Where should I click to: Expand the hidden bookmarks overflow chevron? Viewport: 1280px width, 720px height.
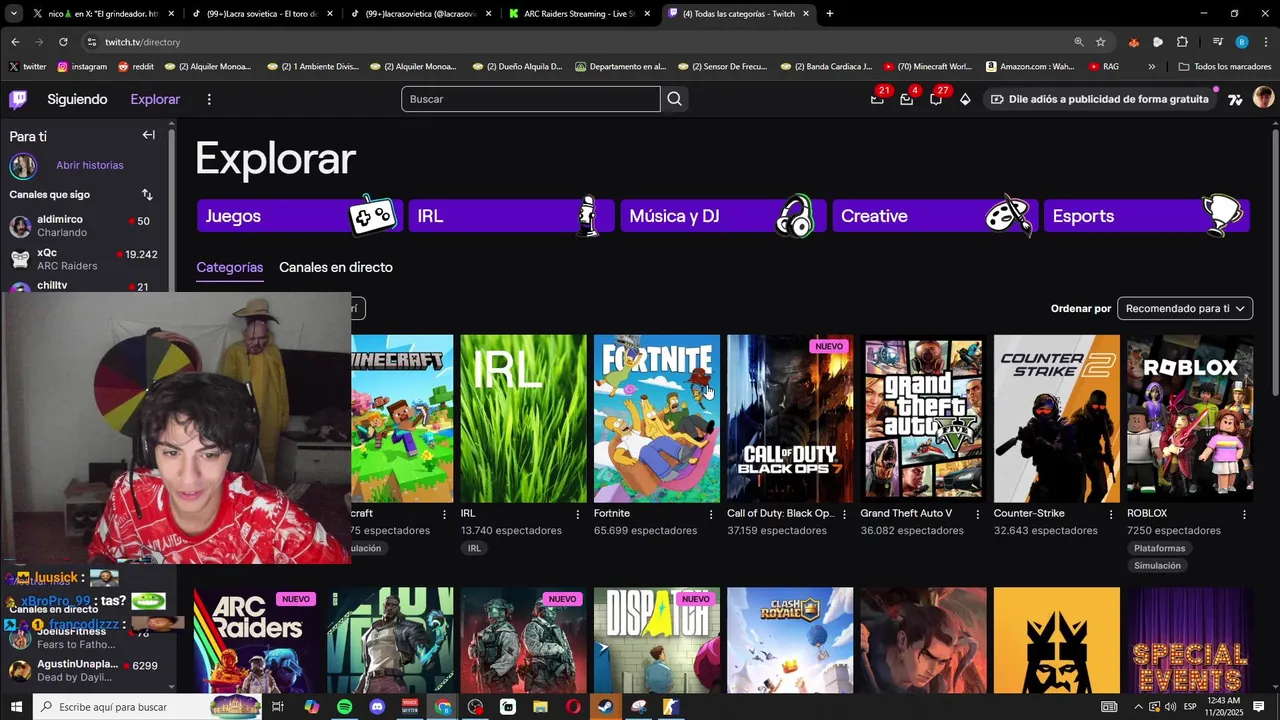pos(1152,66)
